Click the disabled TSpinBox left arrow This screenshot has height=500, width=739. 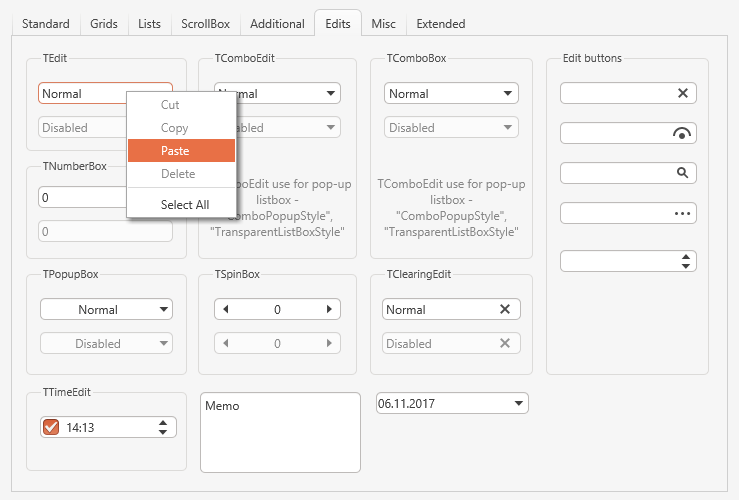[225, 343]
